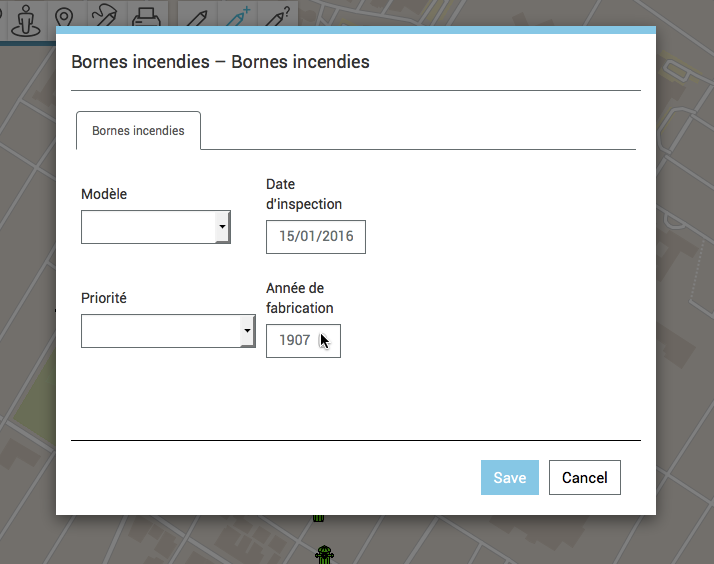Open the draw and measure tool

(104, 15)
